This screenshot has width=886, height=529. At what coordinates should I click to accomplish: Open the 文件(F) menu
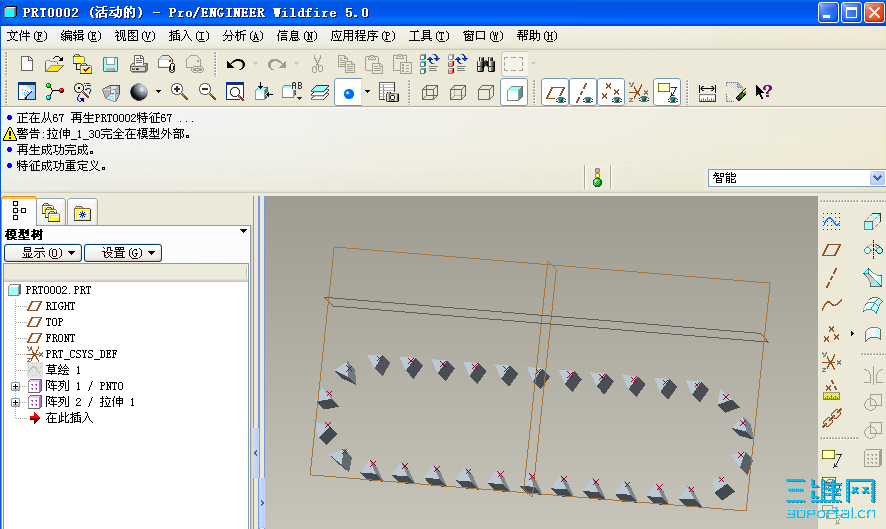point(27,36)
